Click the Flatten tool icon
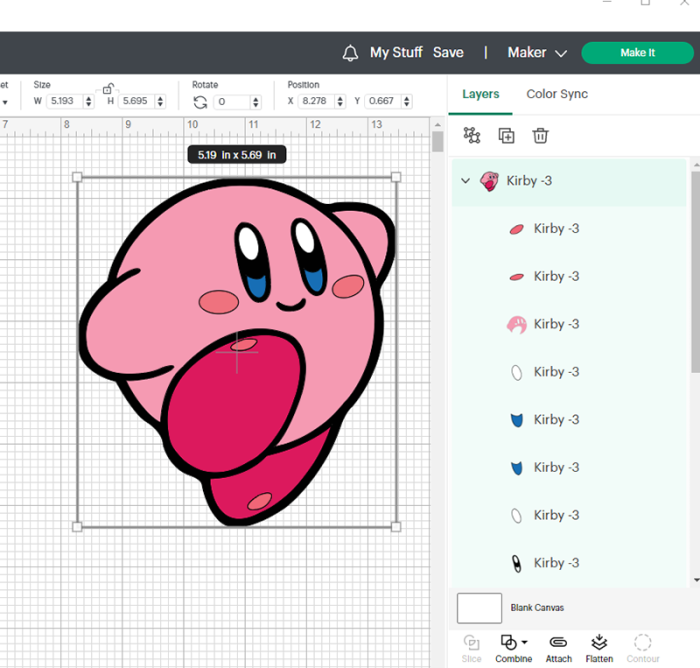This screenshot has height=668, width=700. [x=599, y=642]
